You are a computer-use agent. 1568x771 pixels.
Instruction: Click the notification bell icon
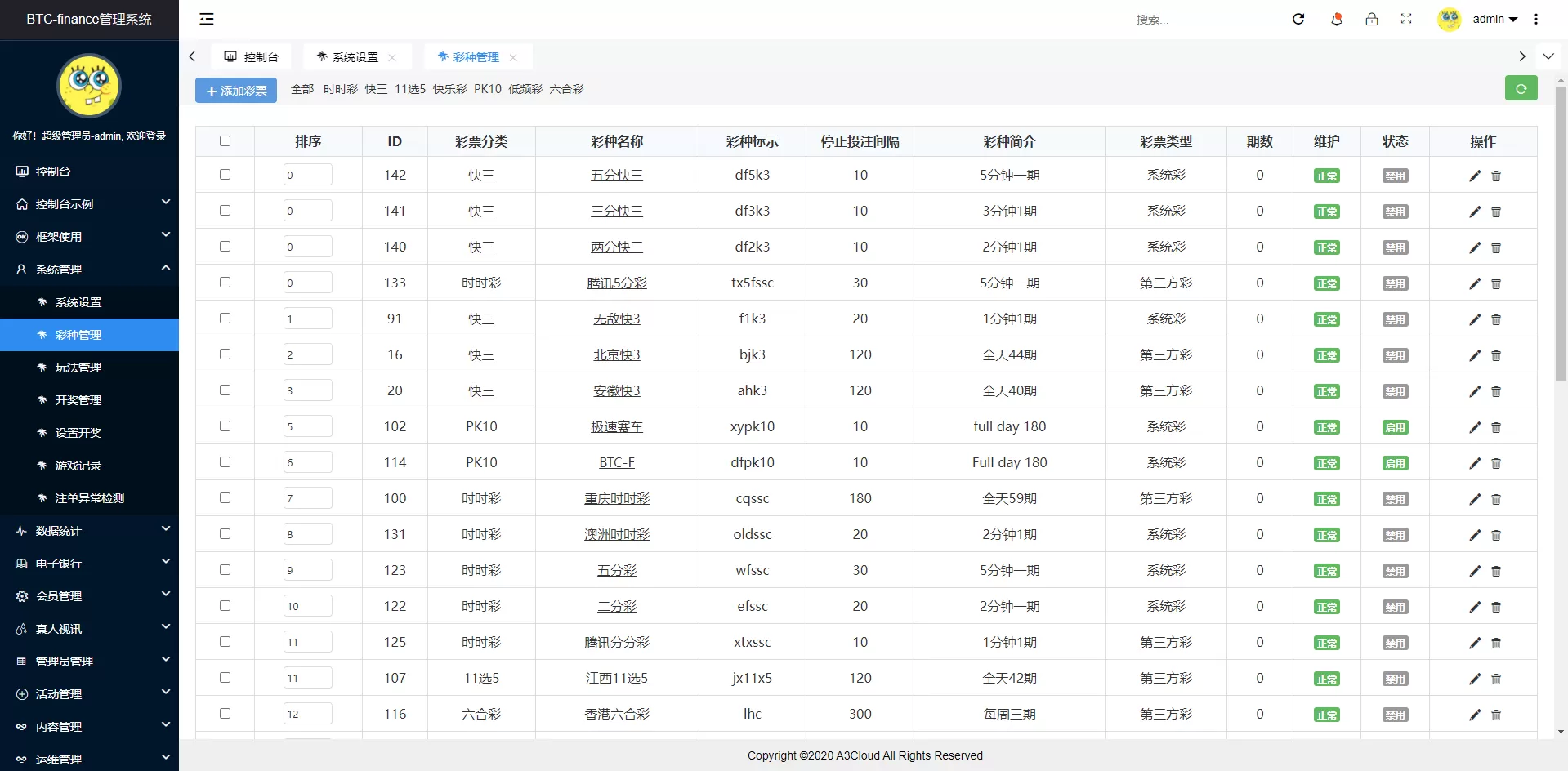click(1337, 19)
